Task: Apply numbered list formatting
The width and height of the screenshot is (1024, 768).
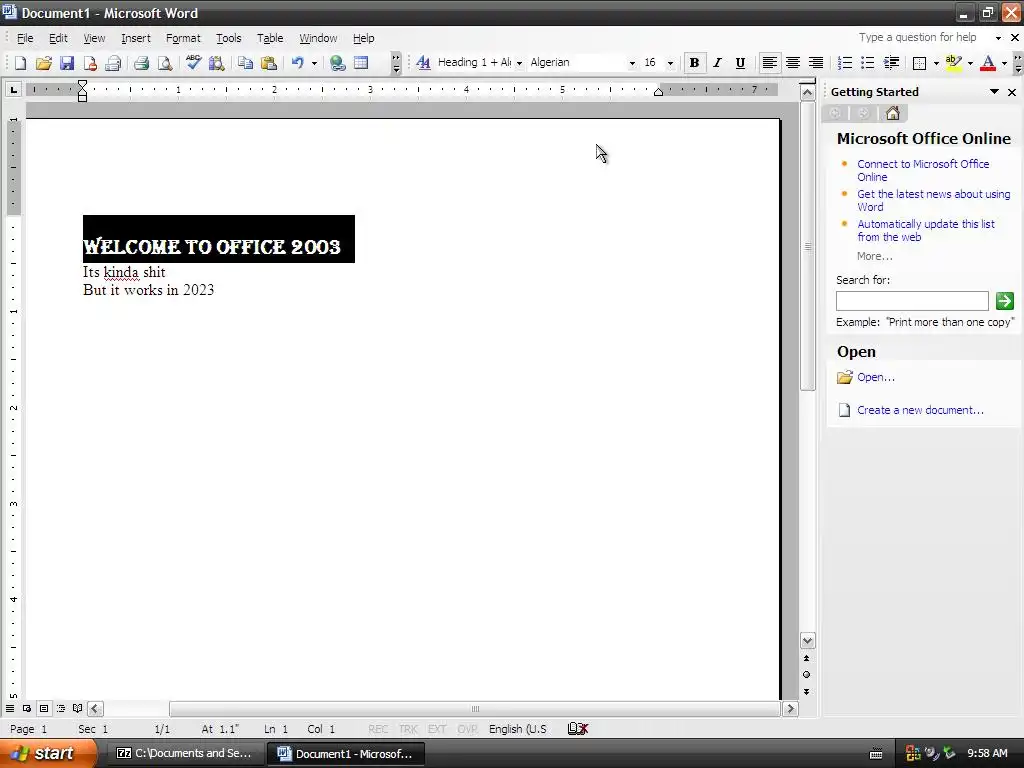Action: tap(844, 63)
